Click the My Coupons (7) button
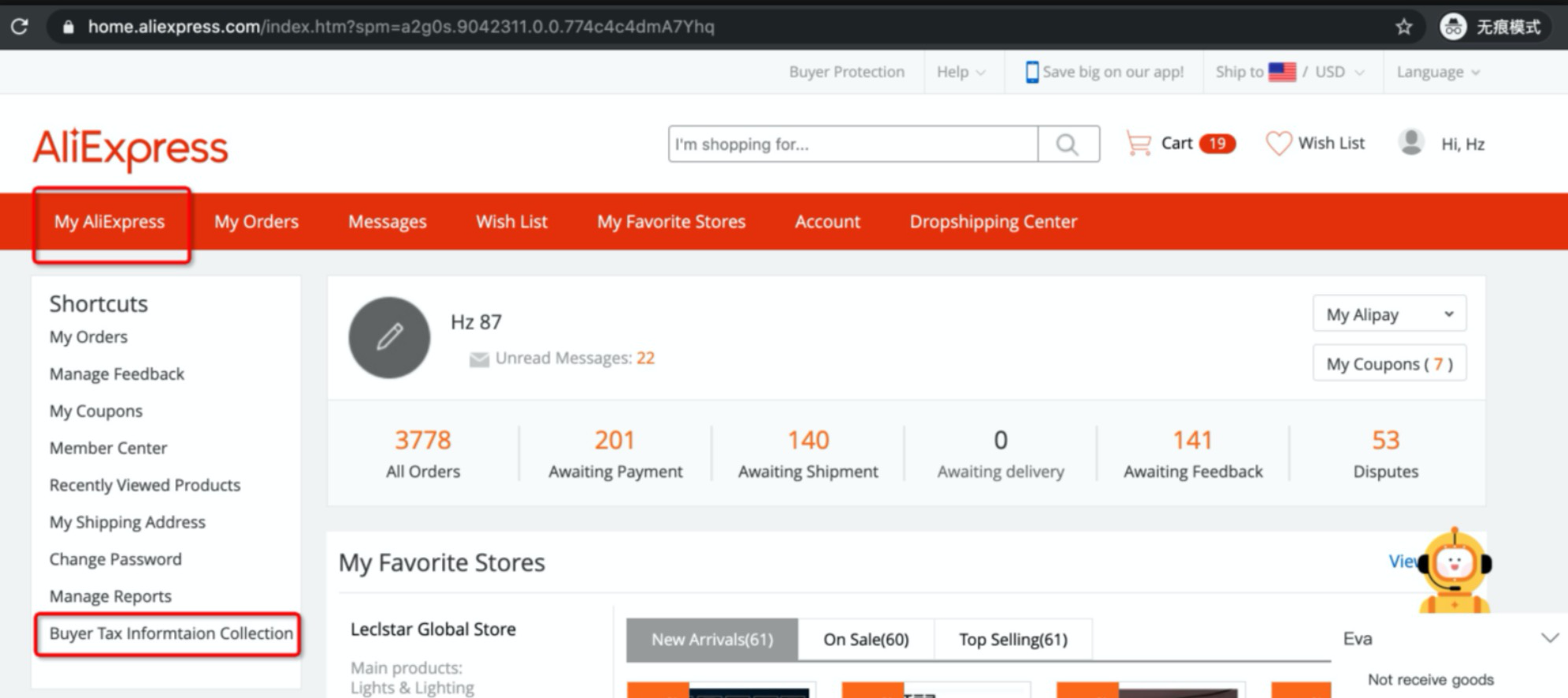Screen dimensions: 1568x698 point(1388,364)
